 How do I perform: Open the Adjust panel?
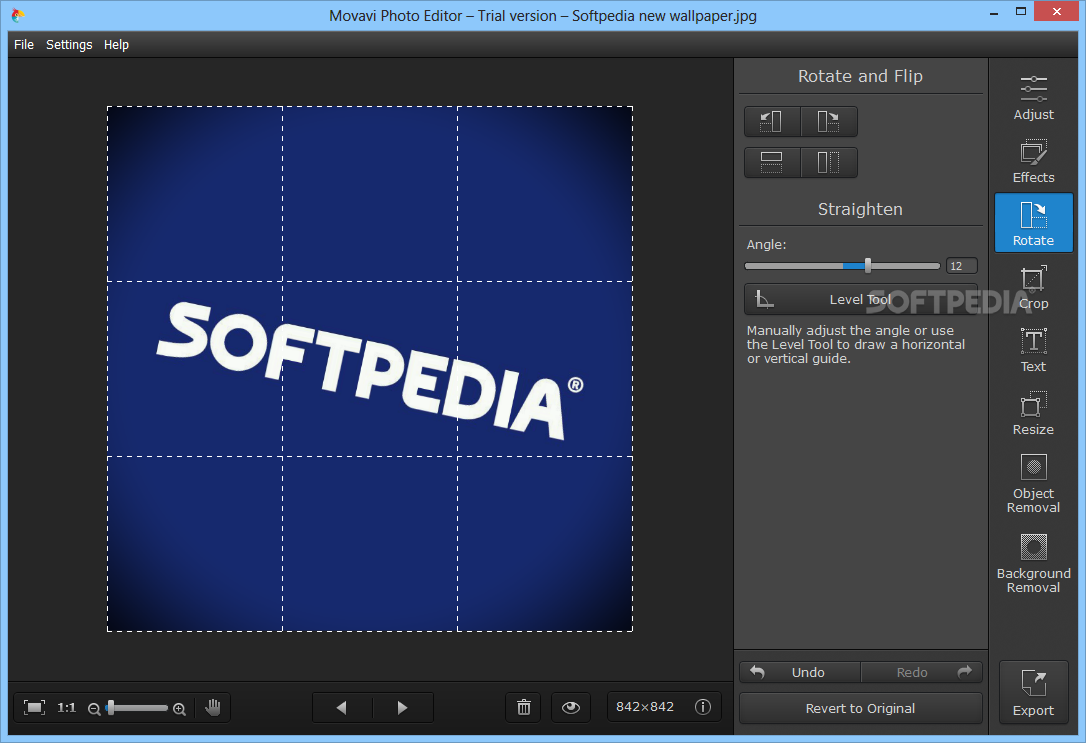click(1033, 98)
